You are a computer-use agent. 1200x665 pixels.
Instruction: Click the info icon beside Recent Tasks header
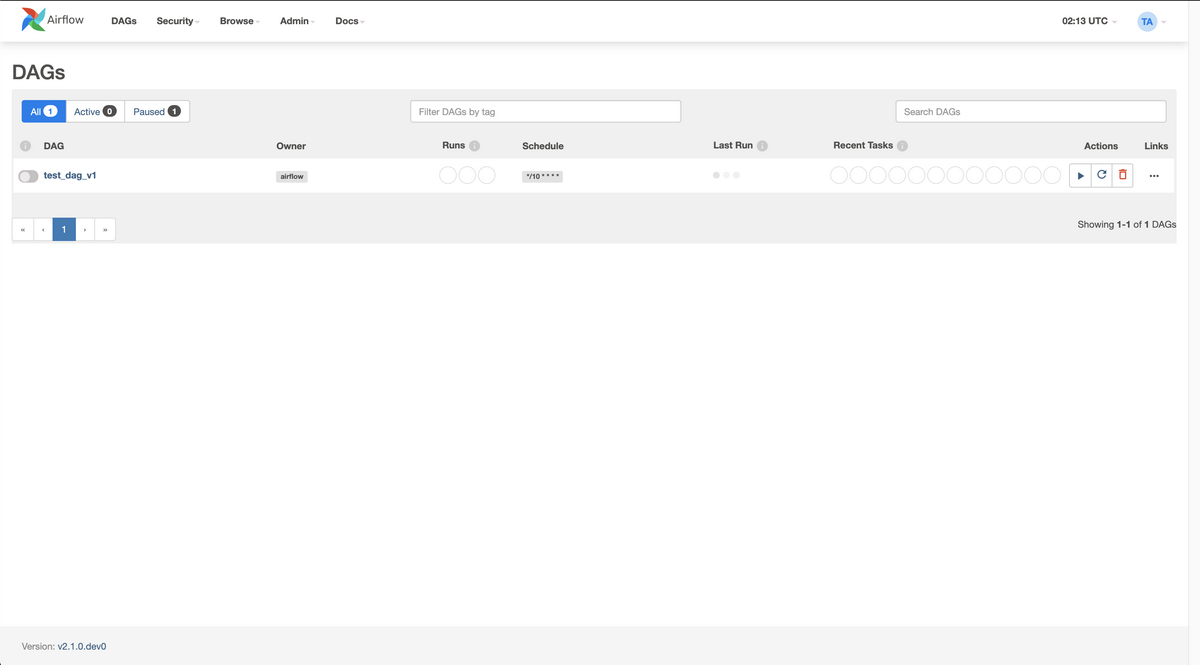[x=902, y=146]
